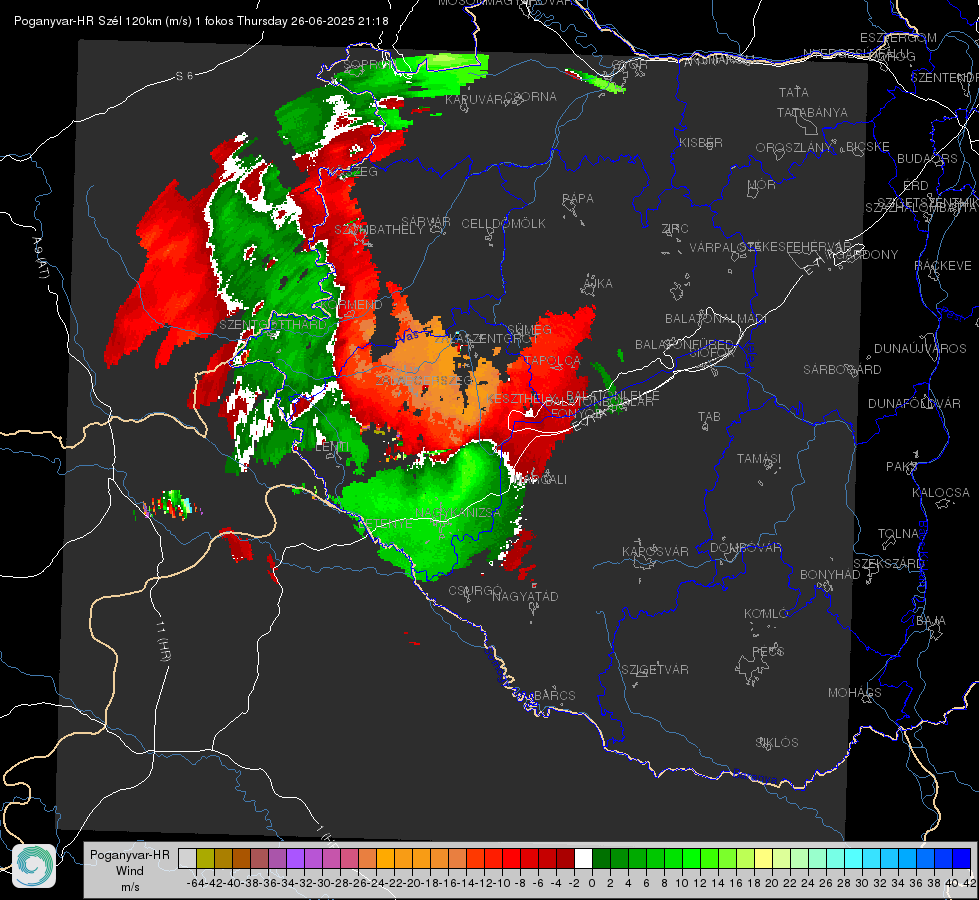Click the SZIGETVAR city label
Image resolution: width=979 pixels, height=900 pixels.
pos(654,669)
